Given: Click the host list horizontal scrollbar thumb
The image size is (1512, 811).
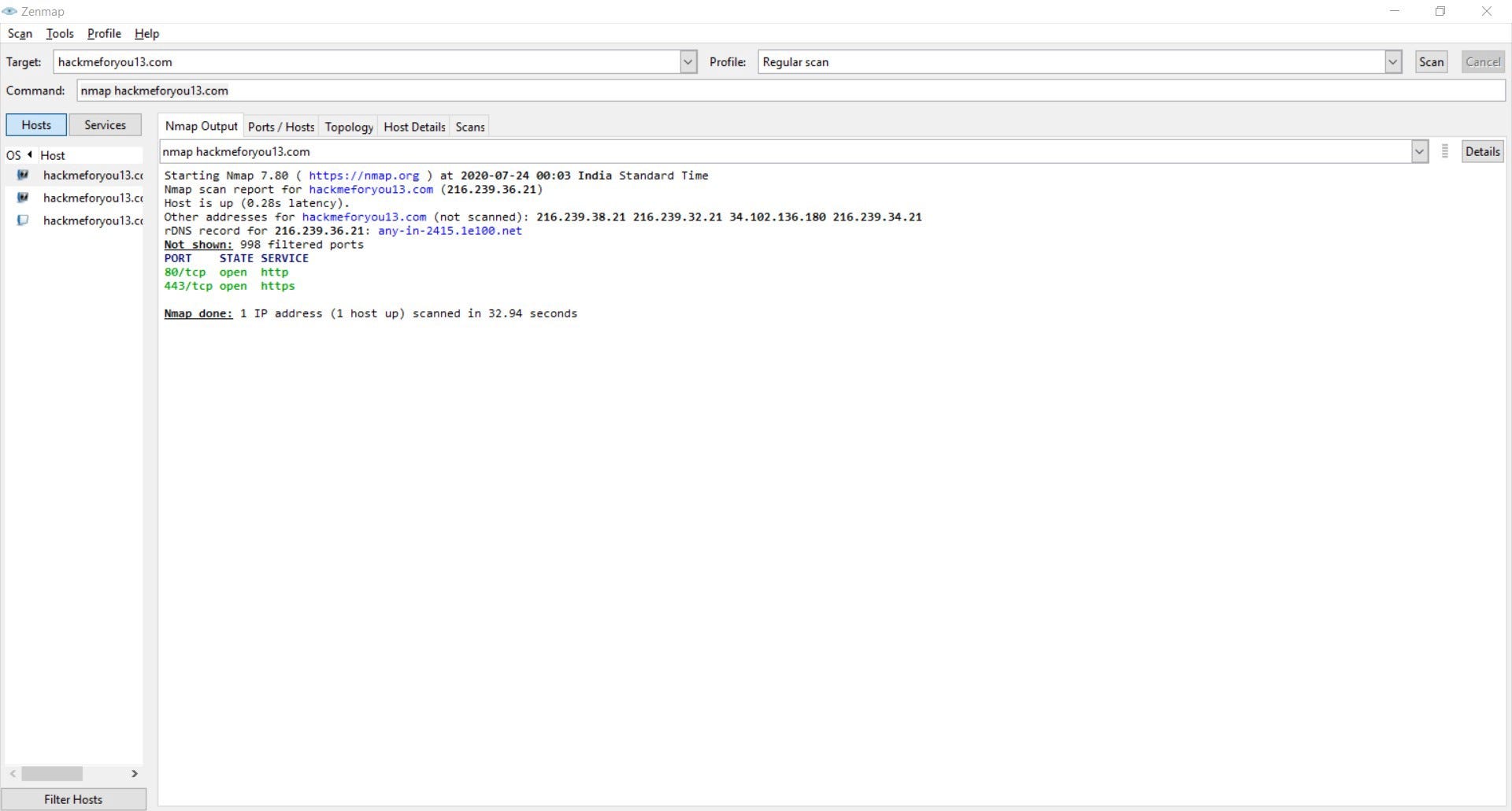Looking at the screenshot, I should [x=52, y=773].
